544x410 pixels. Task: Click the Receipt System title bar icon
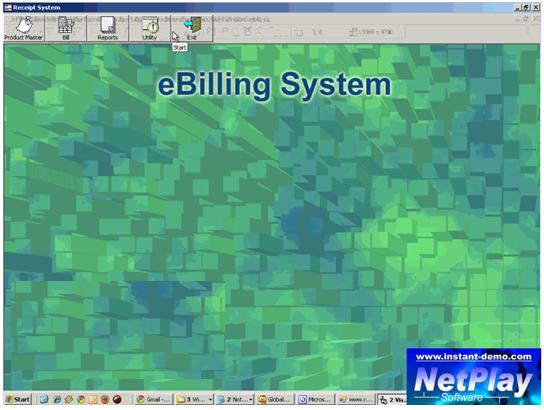(8, 8)
